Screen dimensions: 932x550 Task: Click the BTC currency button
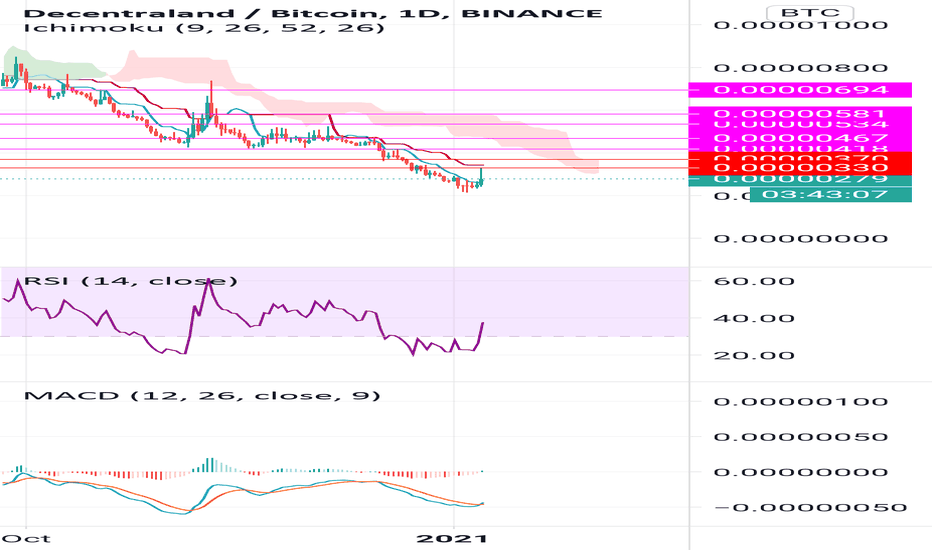[x=810, y=12]
